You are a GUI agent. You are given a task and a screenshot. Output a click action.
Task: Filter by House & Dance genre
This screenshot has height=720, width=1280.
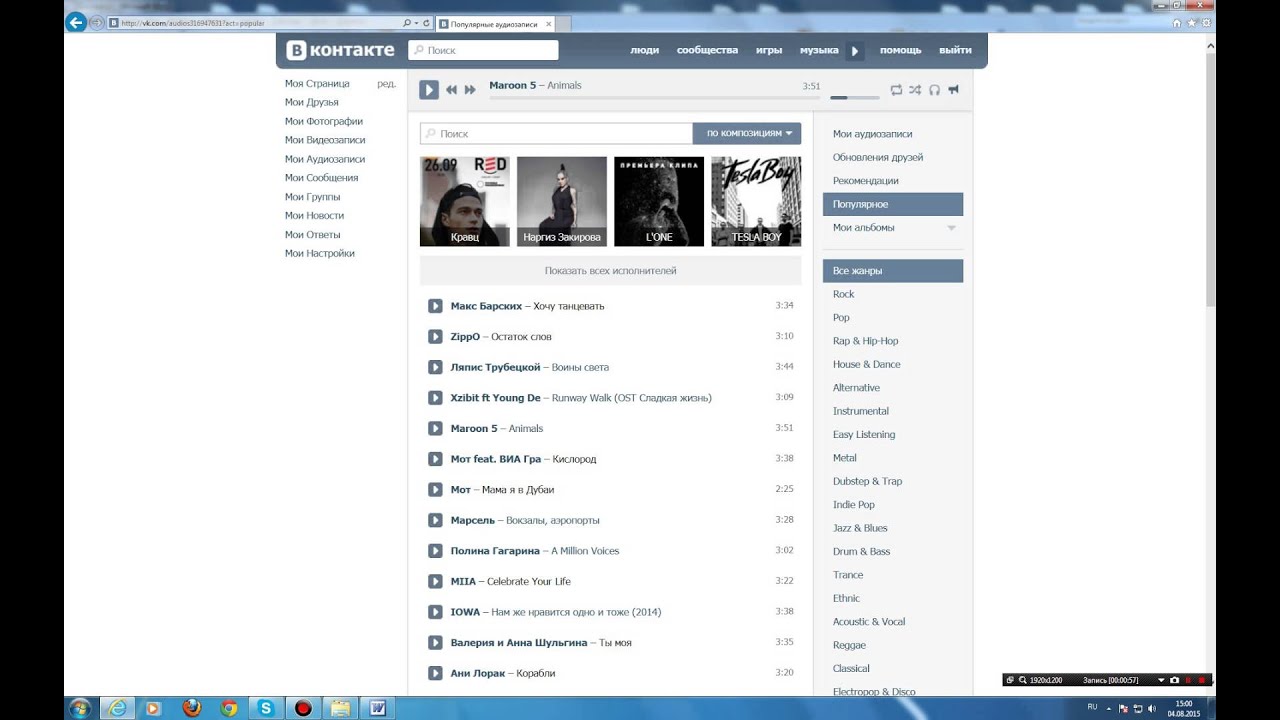tap(867, 364)
